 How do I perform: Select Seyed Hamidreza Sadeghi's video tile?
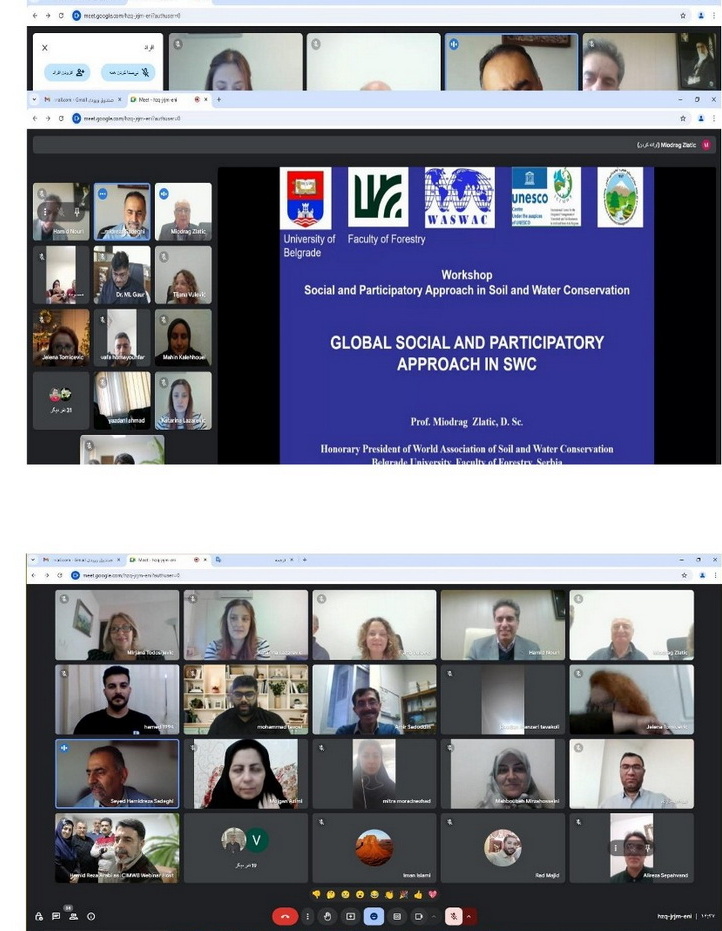(117, 774)
